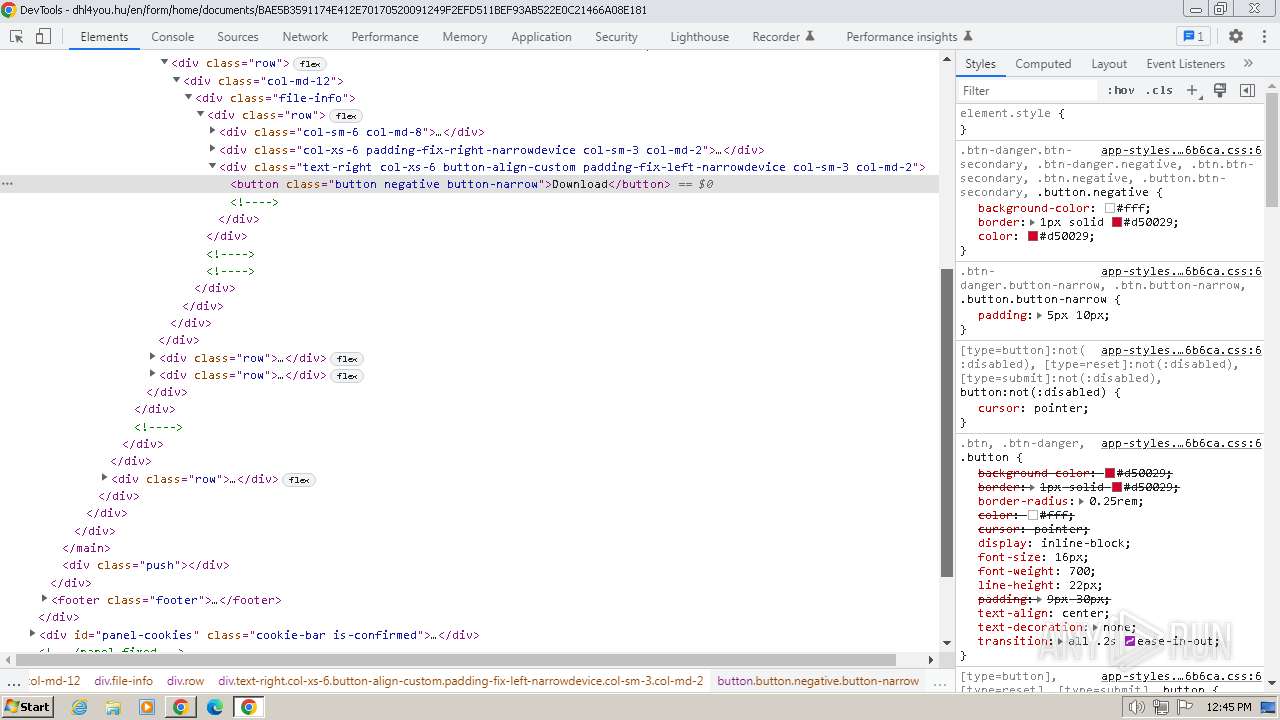Open the console issues counter badge
This screenshot has width=1280, height=720.
click(x=1193, y=36)
